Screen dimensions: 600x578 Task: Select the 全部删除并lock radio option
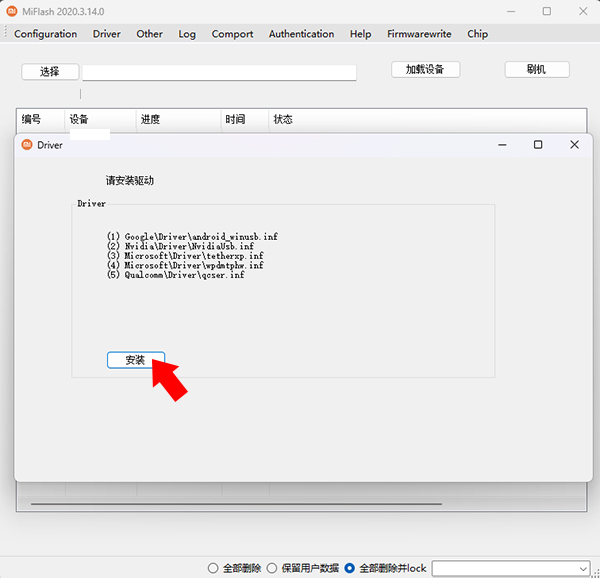(x=385, y=568)
